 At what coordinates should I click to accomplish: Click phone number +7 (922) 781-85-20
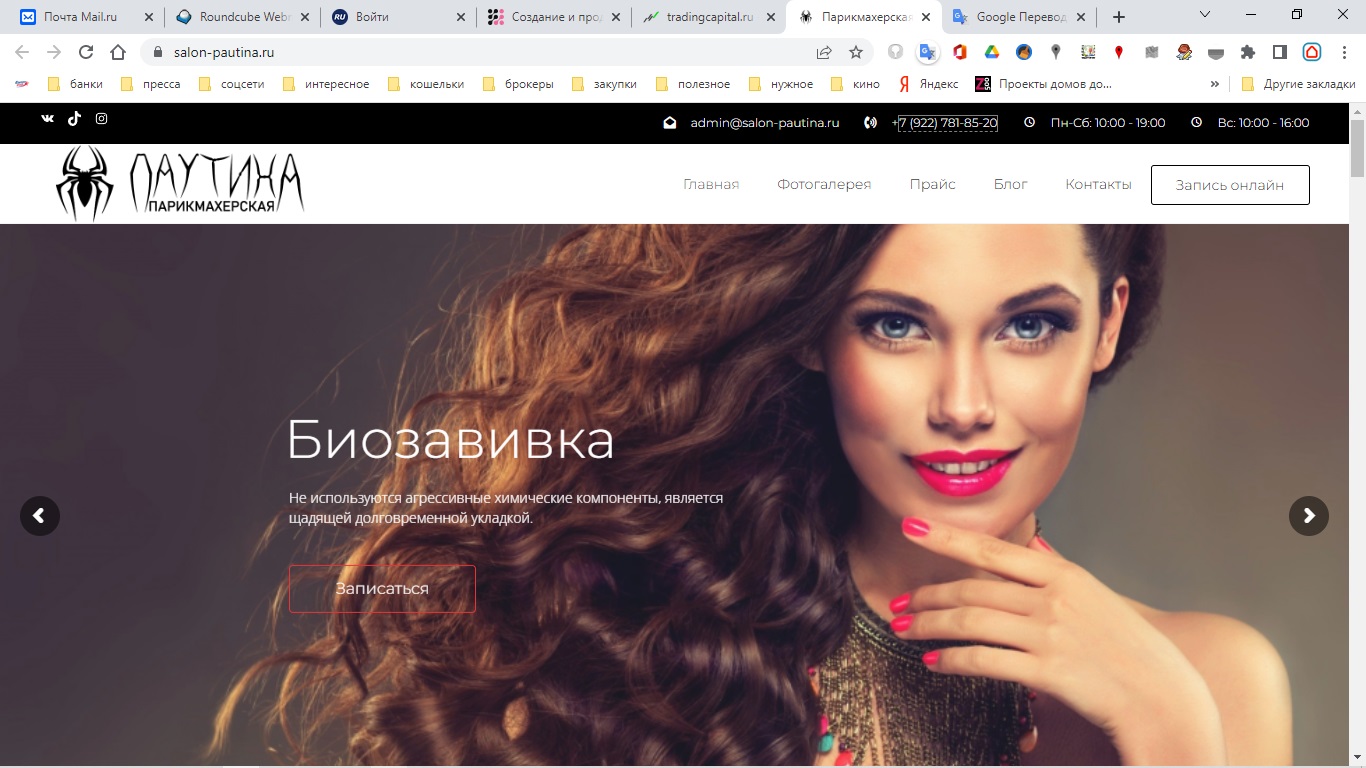[945, 123]
